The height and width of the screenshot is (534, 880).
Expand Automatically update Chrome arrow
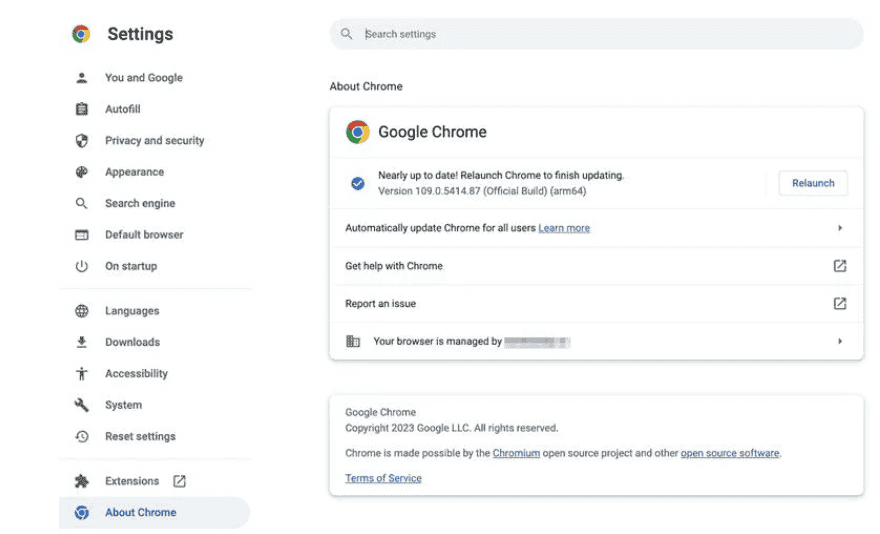tap(840, 228)
